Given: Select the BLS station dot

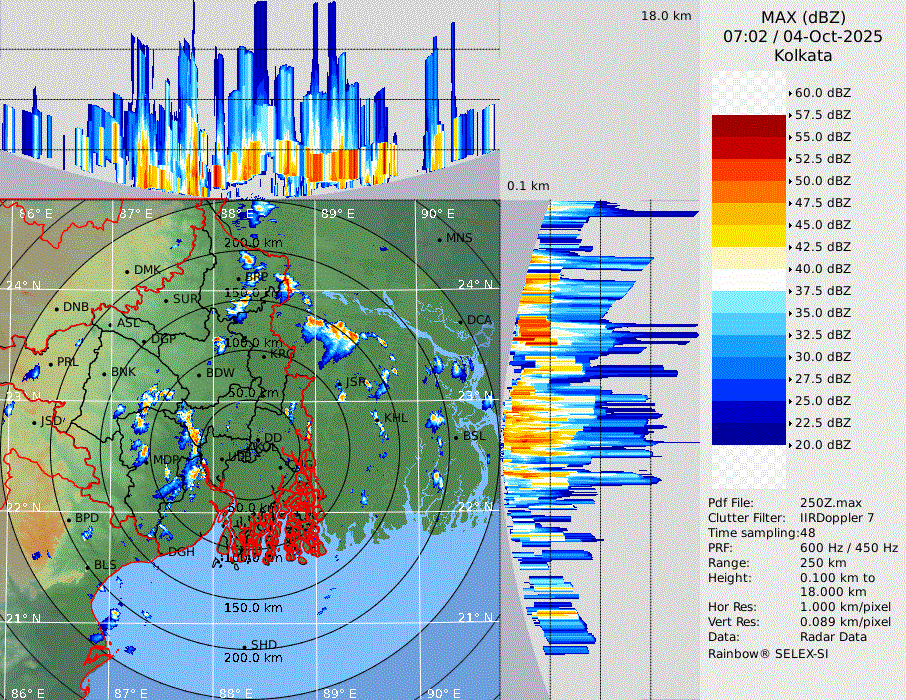Looking at the screenshot, I should click(88, 567).
